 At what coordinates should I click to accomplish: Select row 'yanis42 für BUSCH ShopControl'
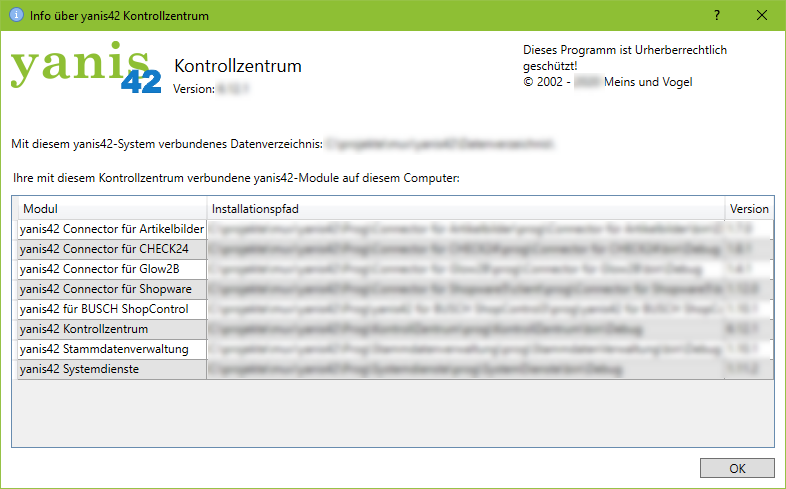click(396, 309)
